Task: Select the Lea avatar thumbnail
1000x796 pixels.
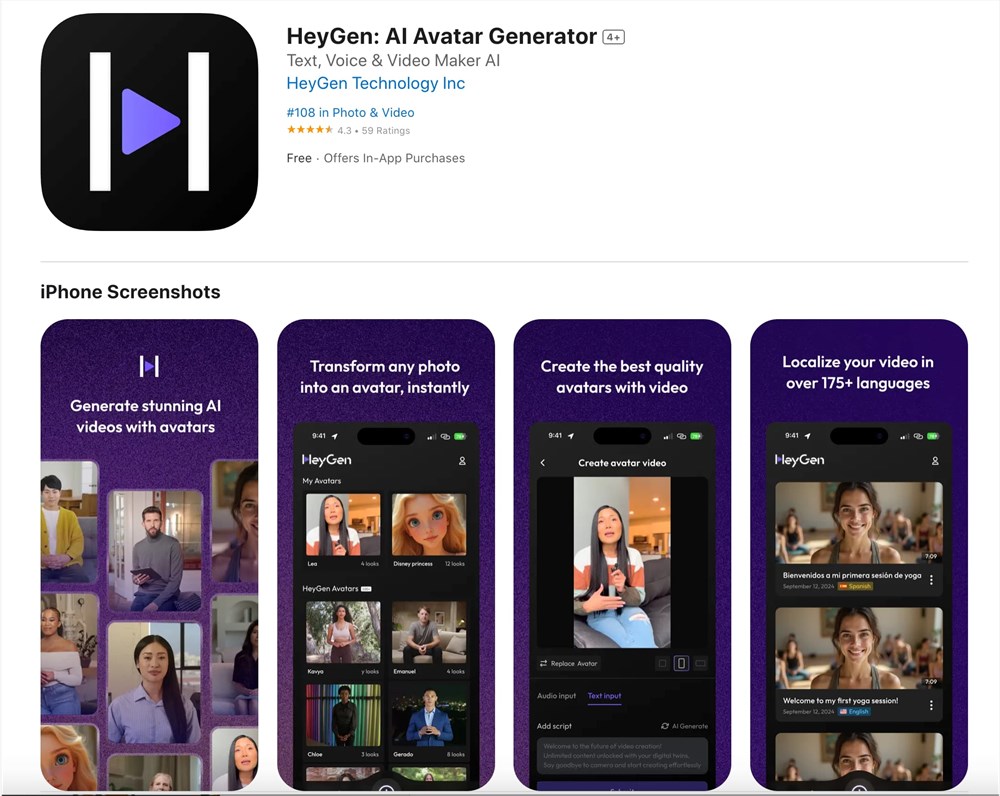Action: [343, 524]
